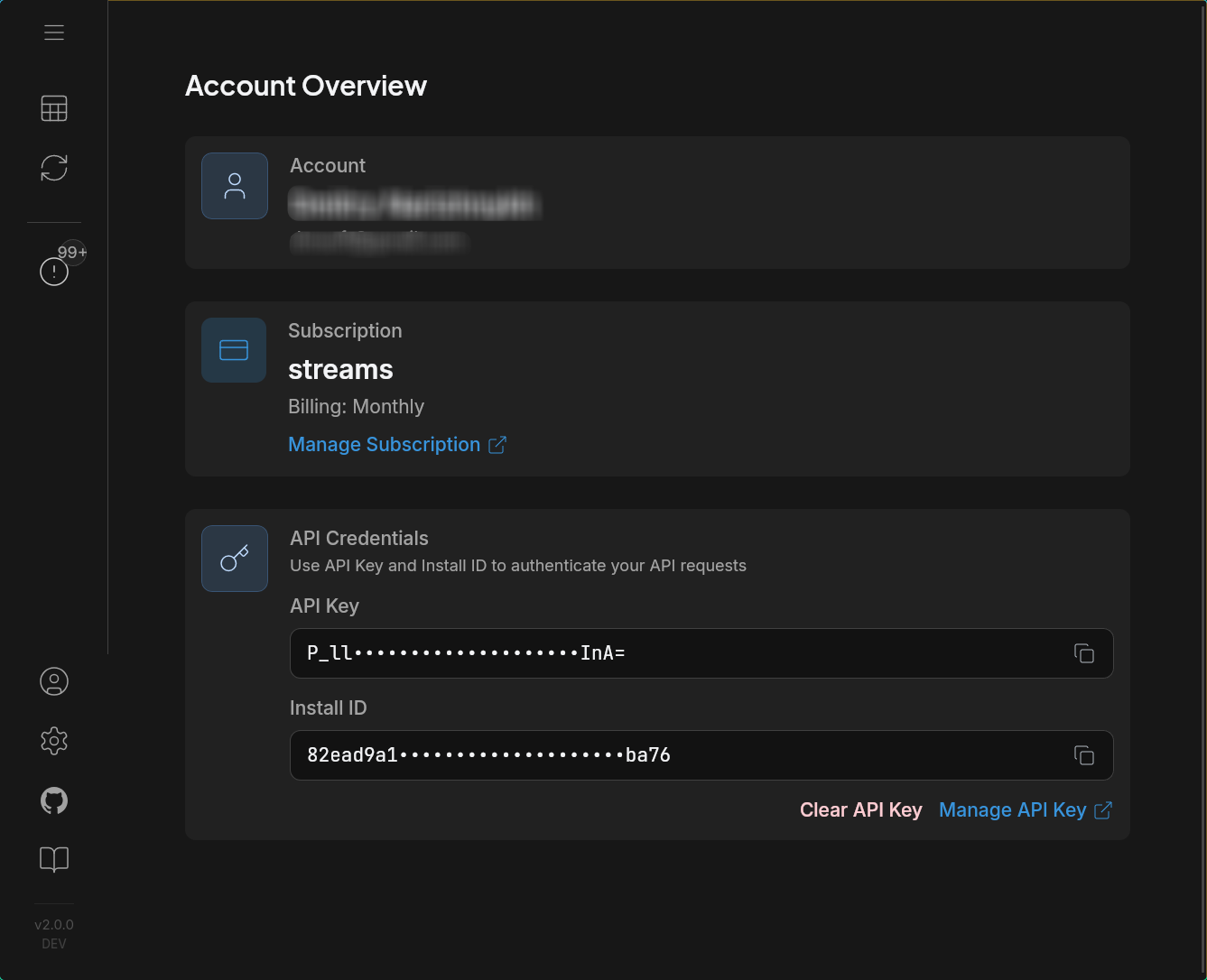Click the Subscription credit card icon
1207x980 pixels.
[234, 350]
